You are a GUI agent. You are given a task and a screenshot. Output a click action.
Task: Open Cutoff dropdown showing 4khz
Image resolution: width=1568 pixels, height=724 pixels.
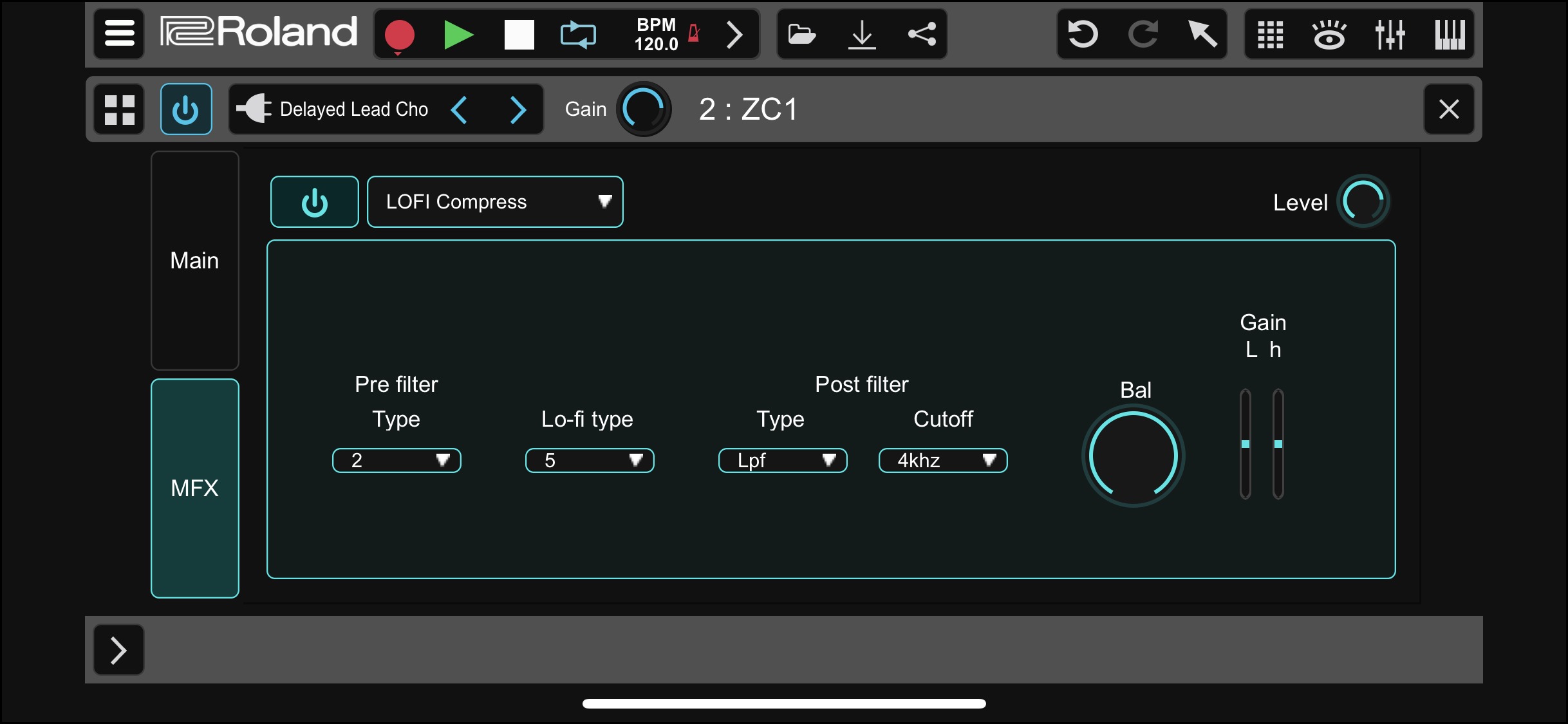click(943, 461)
